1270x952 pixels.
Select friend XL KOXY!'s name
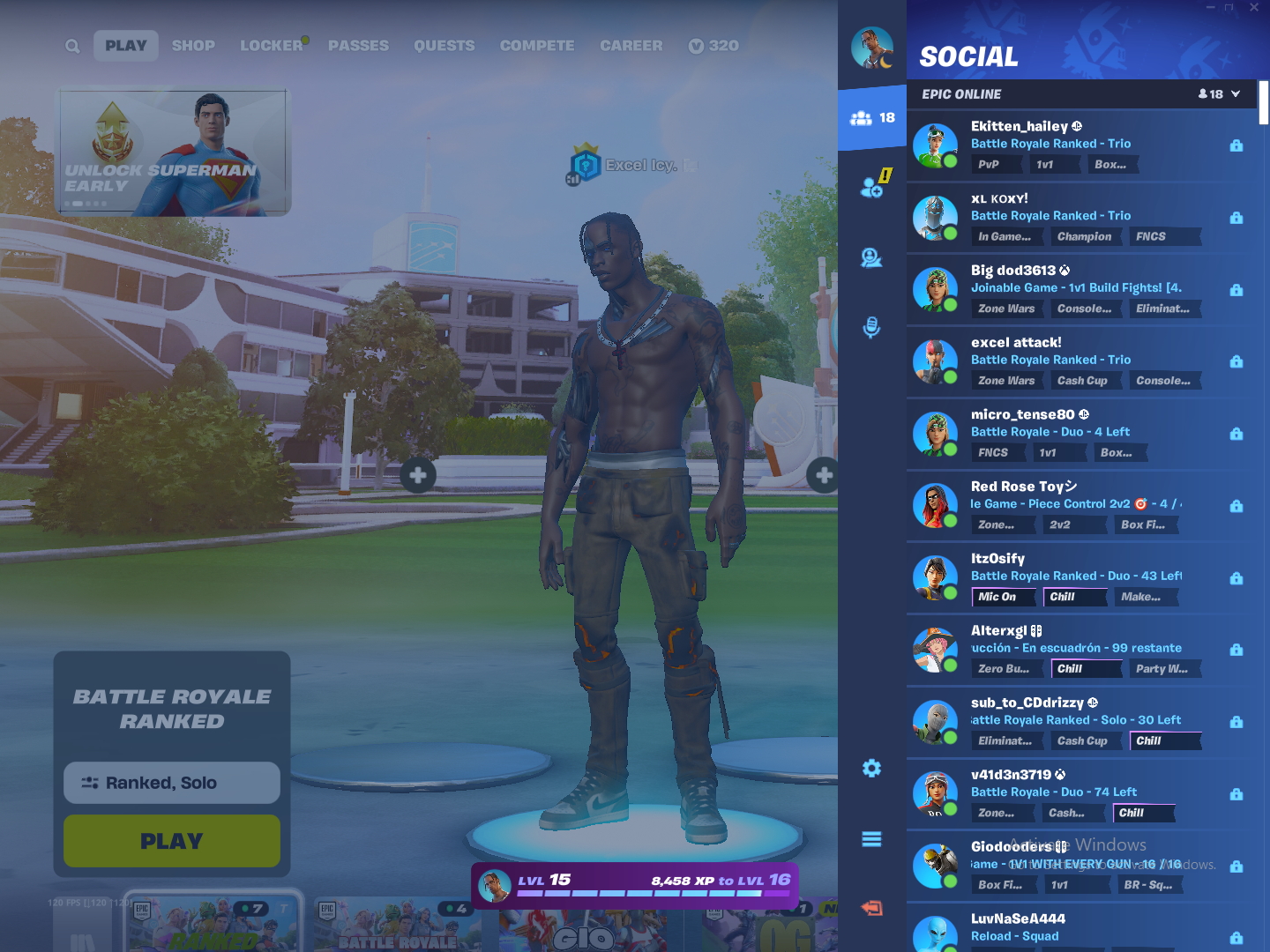click(999, 198)
